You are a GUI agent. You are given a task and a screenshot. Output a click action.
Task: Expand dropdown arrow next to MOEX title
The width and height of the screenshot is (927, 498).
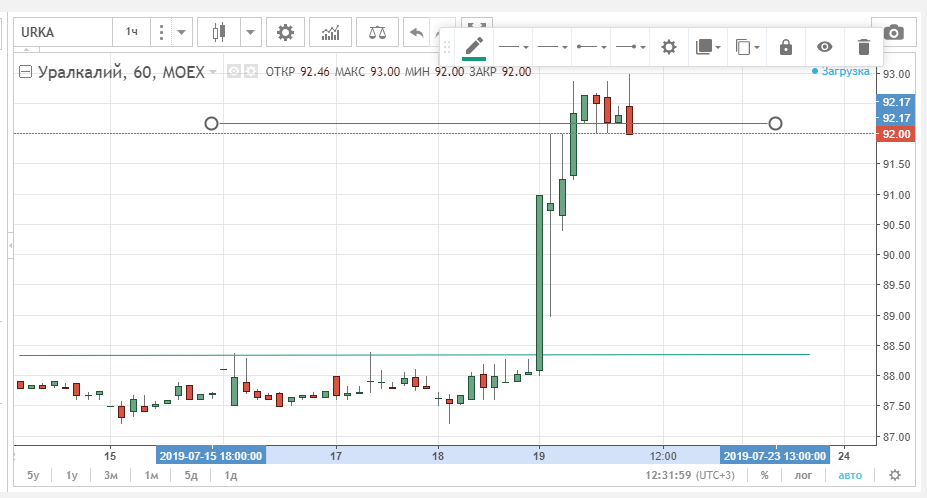pyautogui.click(x=213, y=72)
